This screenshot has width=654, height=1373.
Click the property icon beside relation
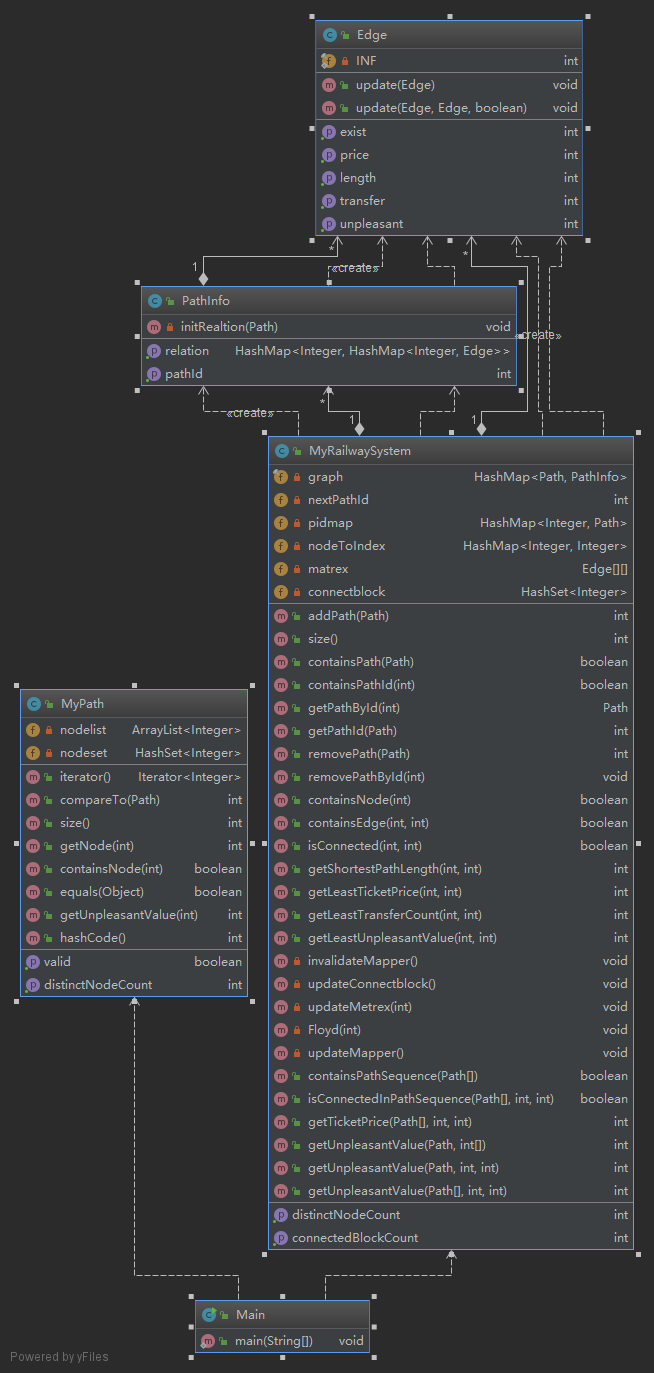(x=154, y=351)
